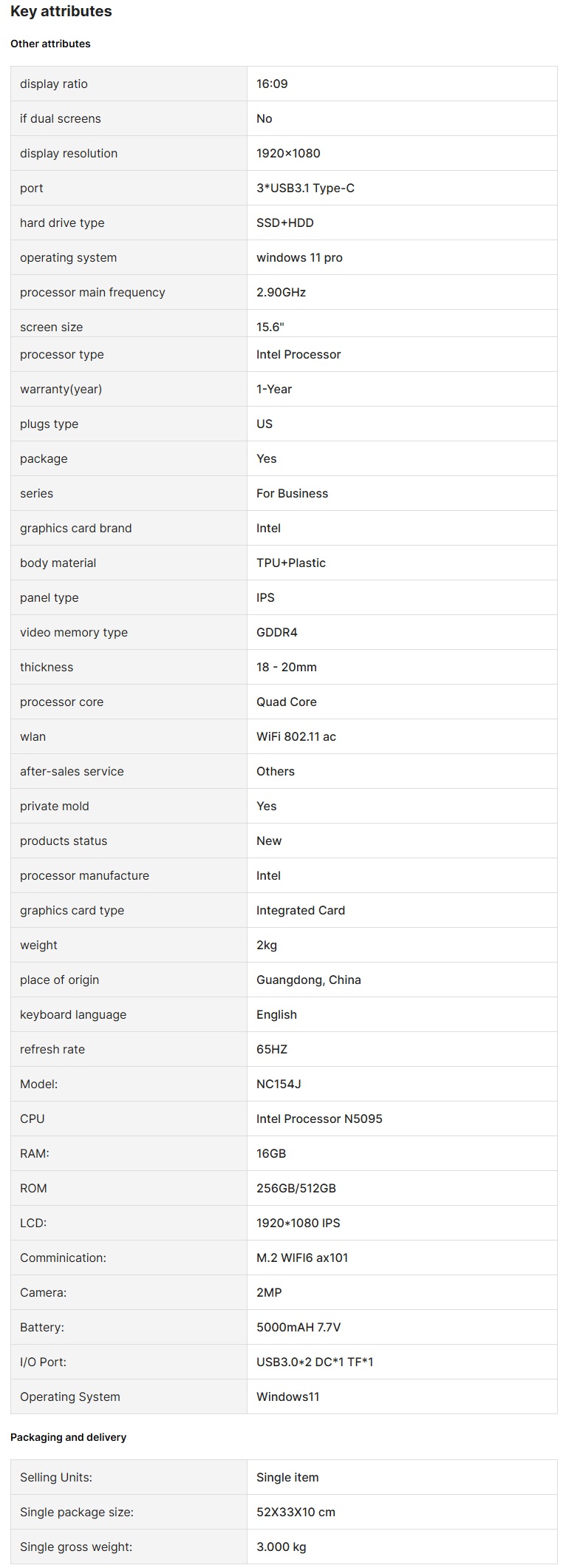This screenshot has width=563, height=1568.
Task: Select the display ratio value 16:09
Action: [272, 84]
